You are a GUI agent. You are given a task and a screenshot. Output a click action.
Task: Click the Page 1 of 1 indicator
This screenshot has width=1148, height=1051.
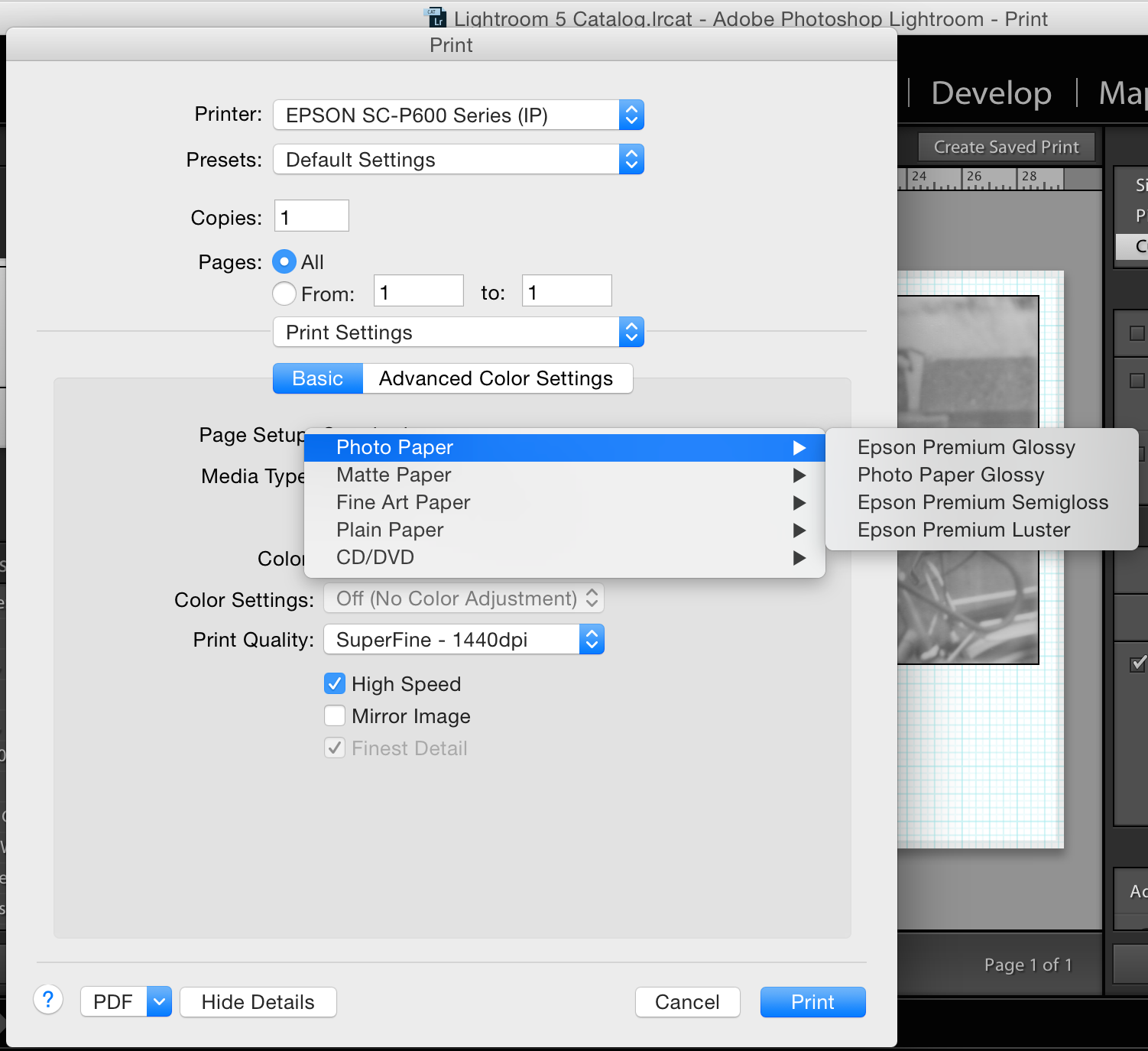tap(1028, 965)
